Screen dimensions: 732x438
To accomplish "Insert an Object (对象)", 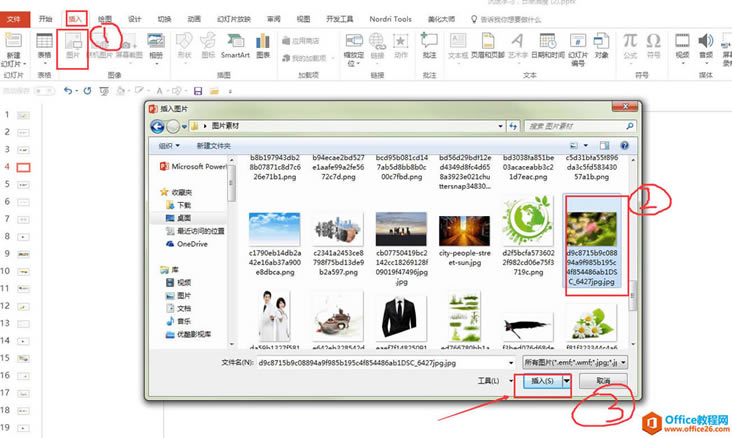I will [x=601, y=46].
